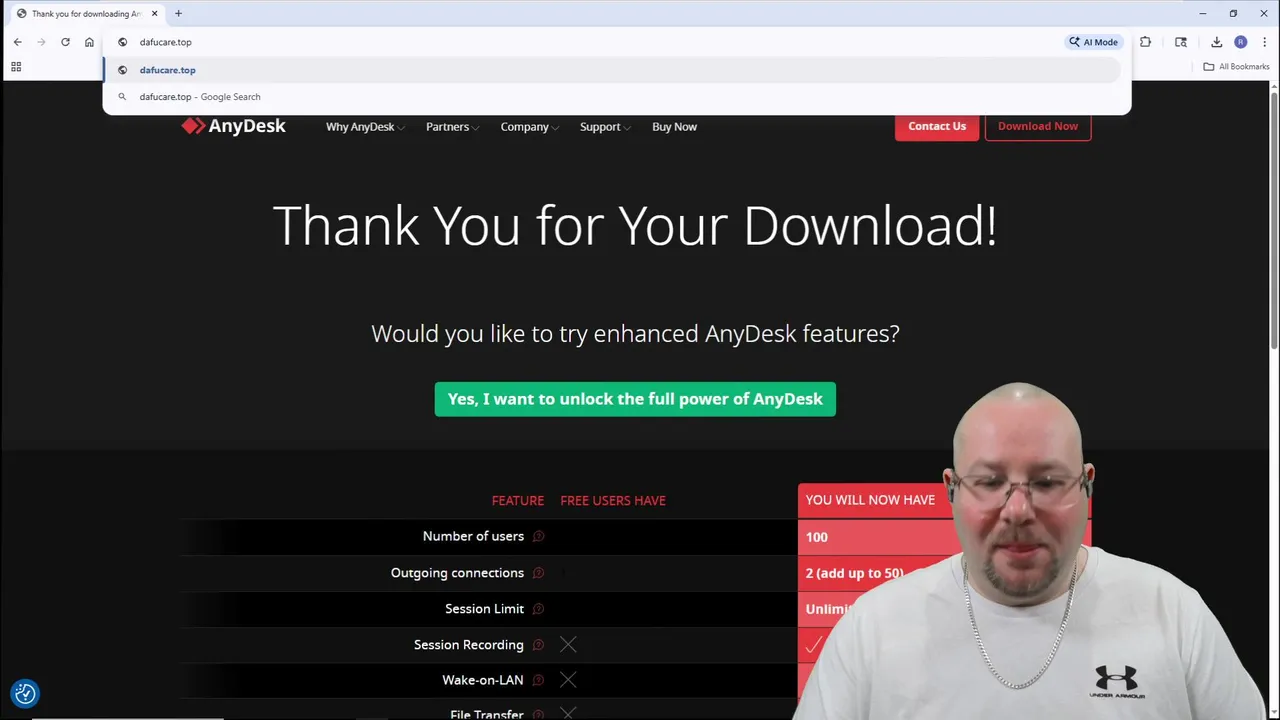This screenshot has height=720, width=1280.
Task: Expand the Why AnyDesk menu
Action: click(x=364, y=127)
